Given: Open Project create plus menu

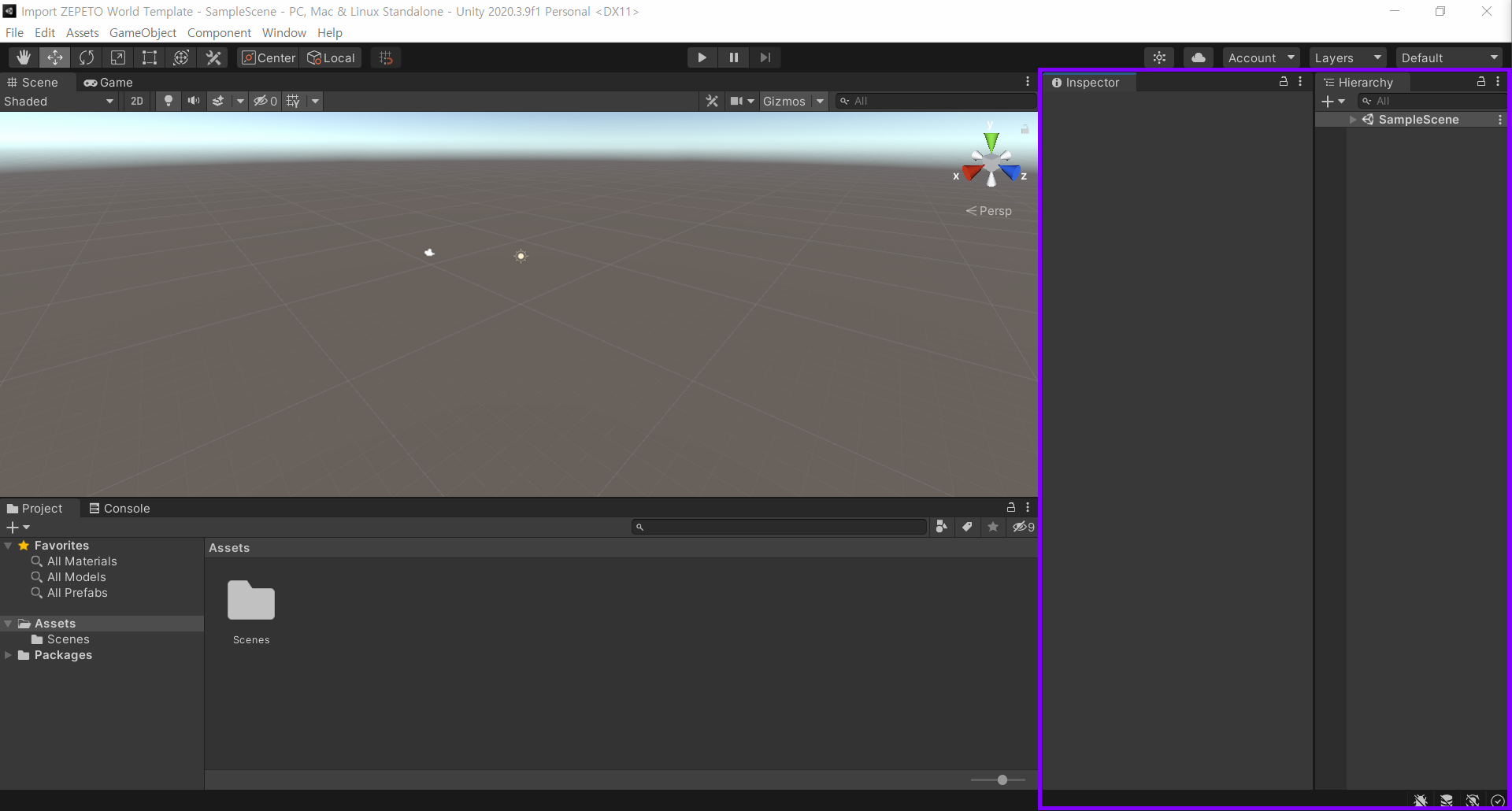Looking at the screenshot, I should [x=18, y=527].
